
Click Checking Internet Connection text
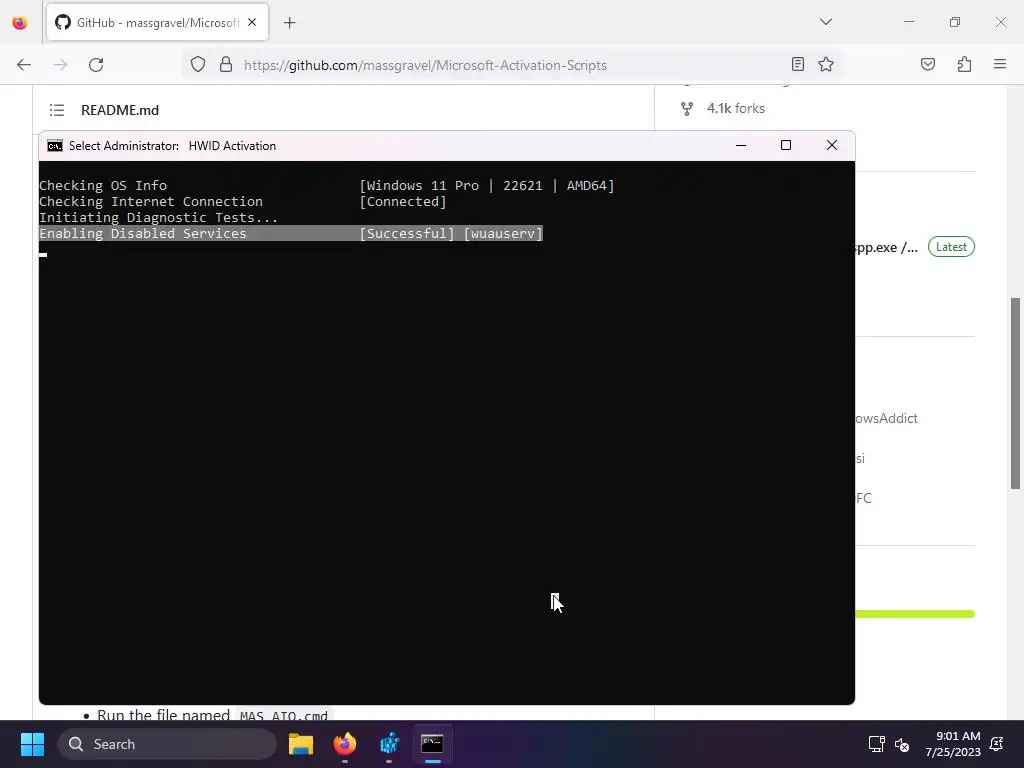[151, 201]
